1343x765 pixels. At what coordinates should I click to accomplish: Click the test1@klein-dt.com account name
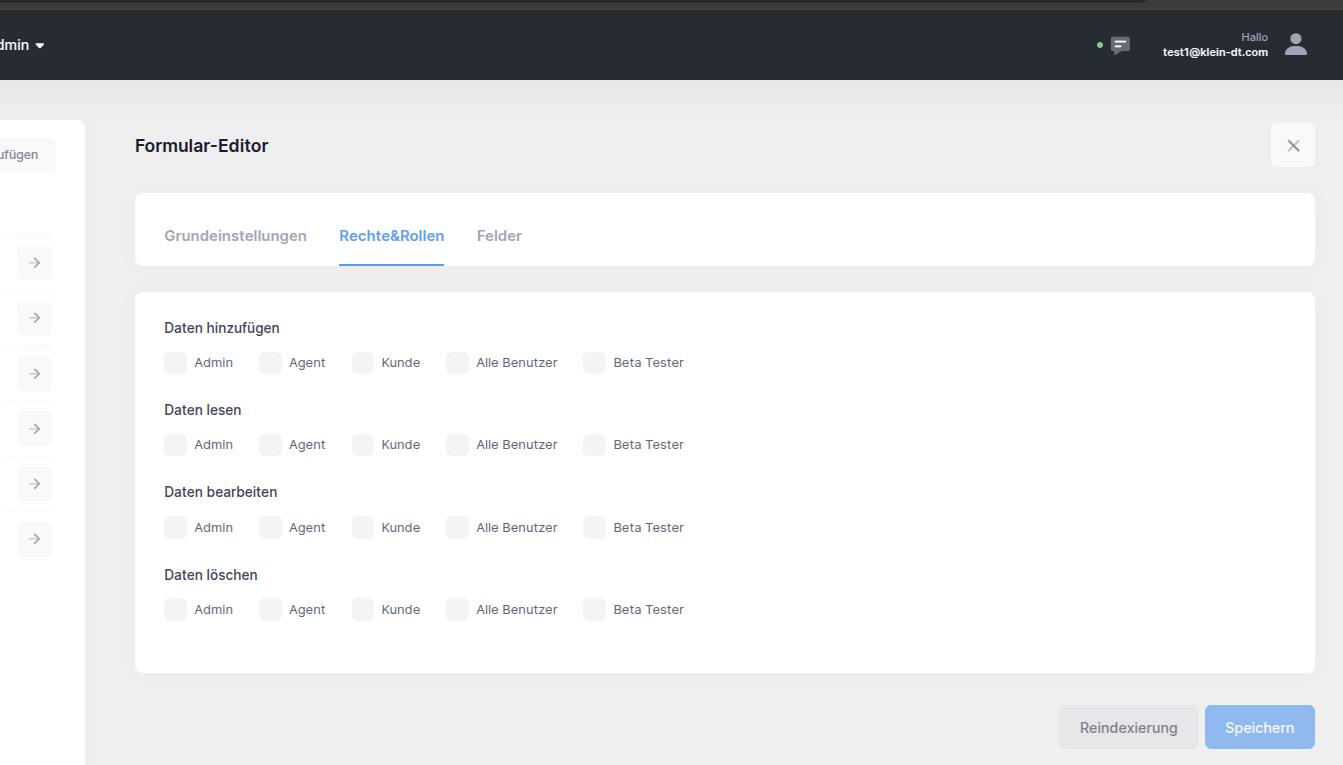tap(1214, 52)
